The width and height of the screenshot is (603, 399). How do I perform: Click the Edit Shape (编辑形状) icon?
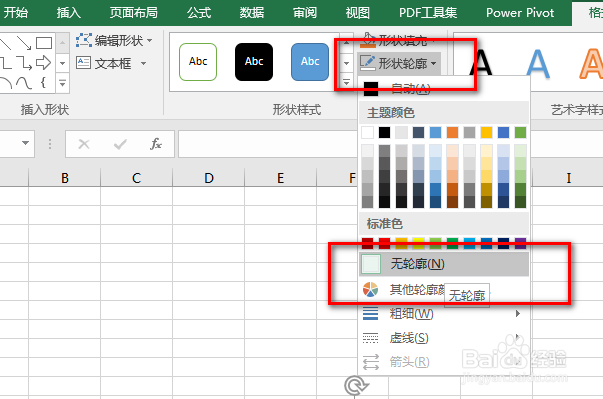coord(83,40)
